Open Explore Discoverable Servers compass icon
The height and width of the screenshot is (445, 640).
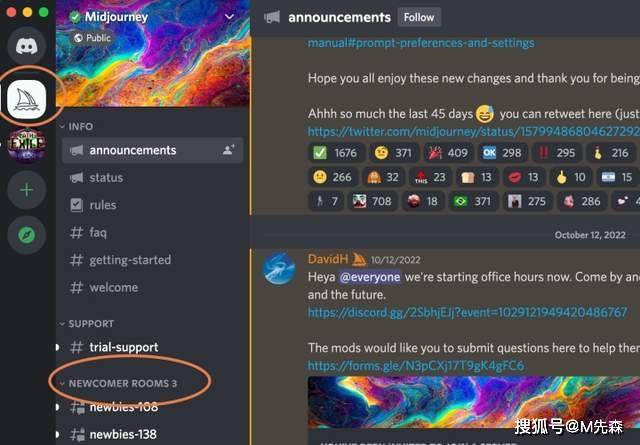pos(27,235)
